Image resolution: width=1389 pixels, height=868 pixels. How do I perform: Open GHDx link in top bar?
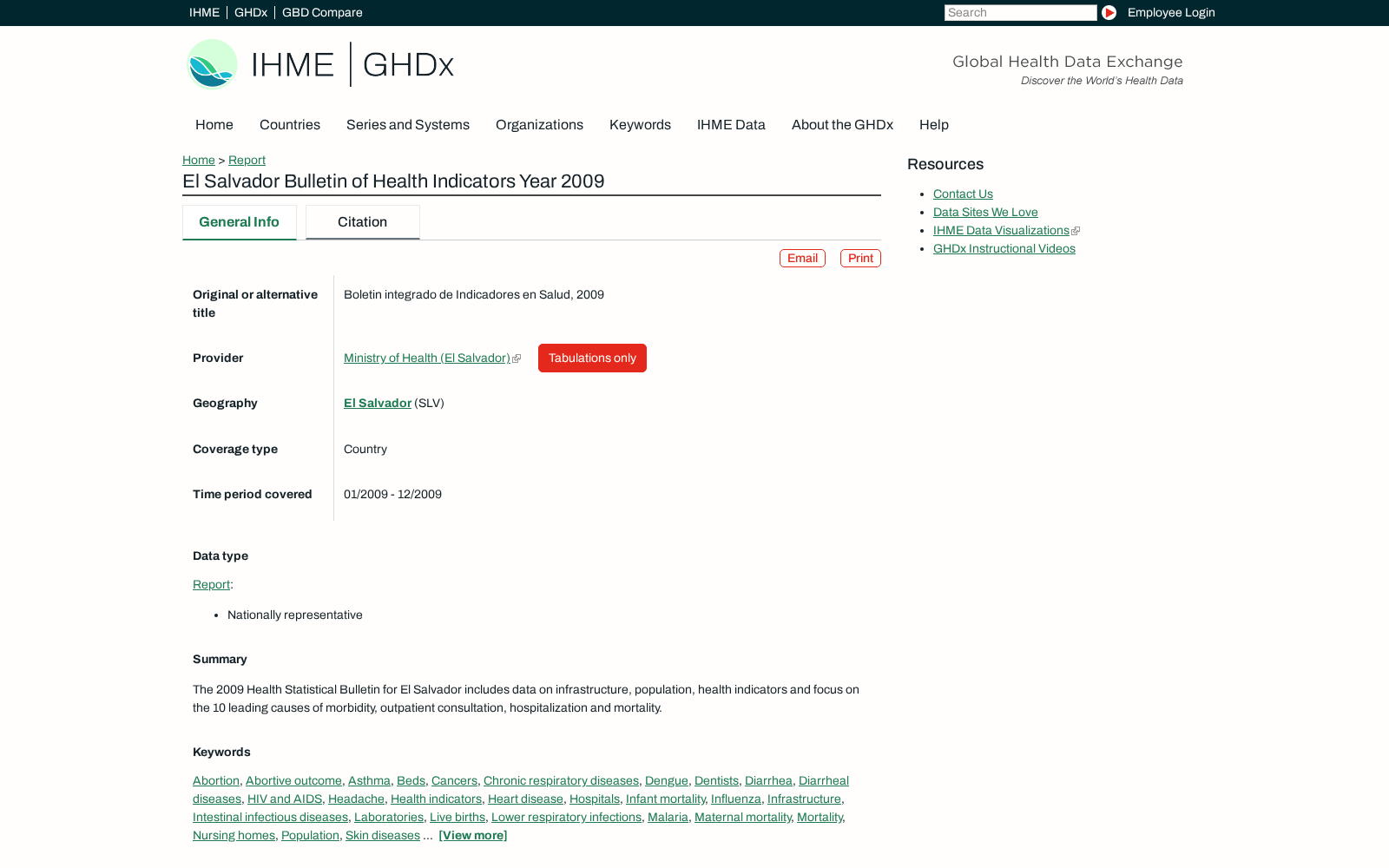click(251, 12)
